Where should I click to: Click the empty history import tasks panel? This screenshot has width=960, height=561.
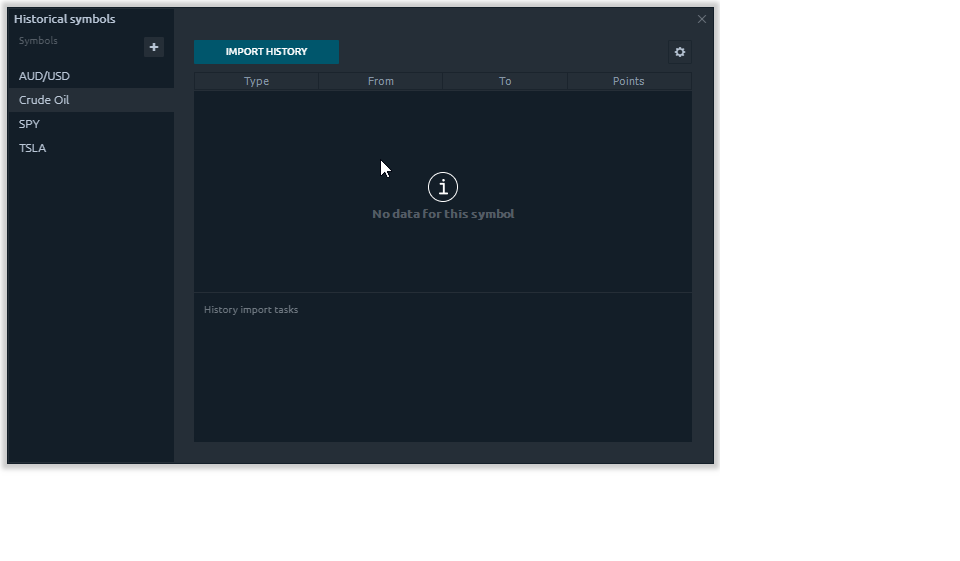point(442,380)
